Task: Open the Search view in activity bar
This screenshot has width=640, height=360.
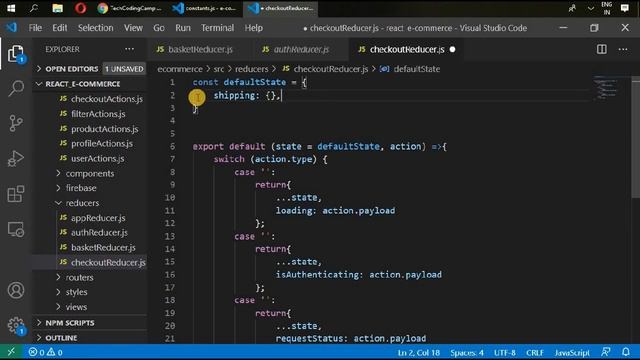Action: click(16, 88)
